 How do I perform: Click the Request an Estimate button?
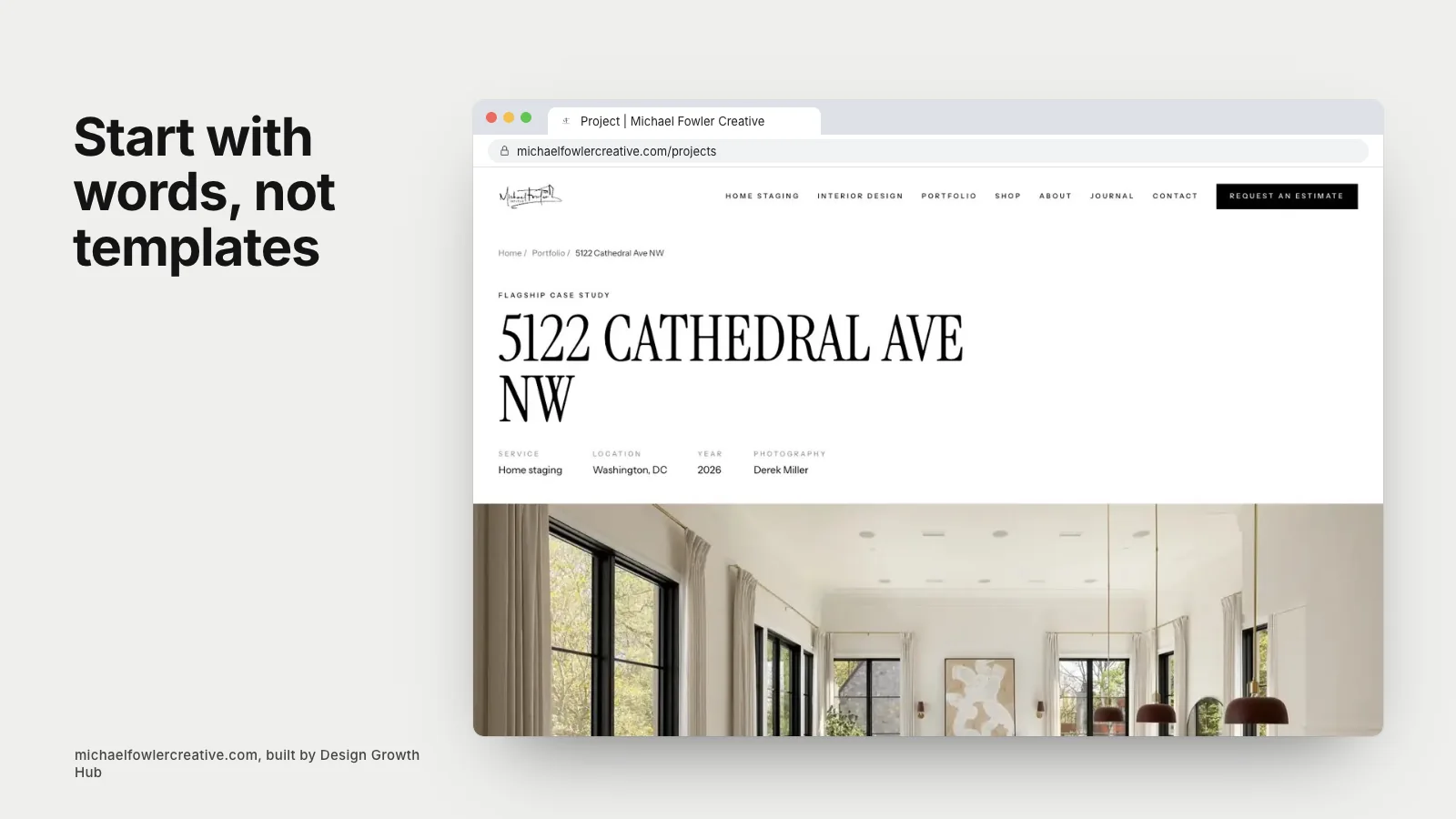(1287, 196)
